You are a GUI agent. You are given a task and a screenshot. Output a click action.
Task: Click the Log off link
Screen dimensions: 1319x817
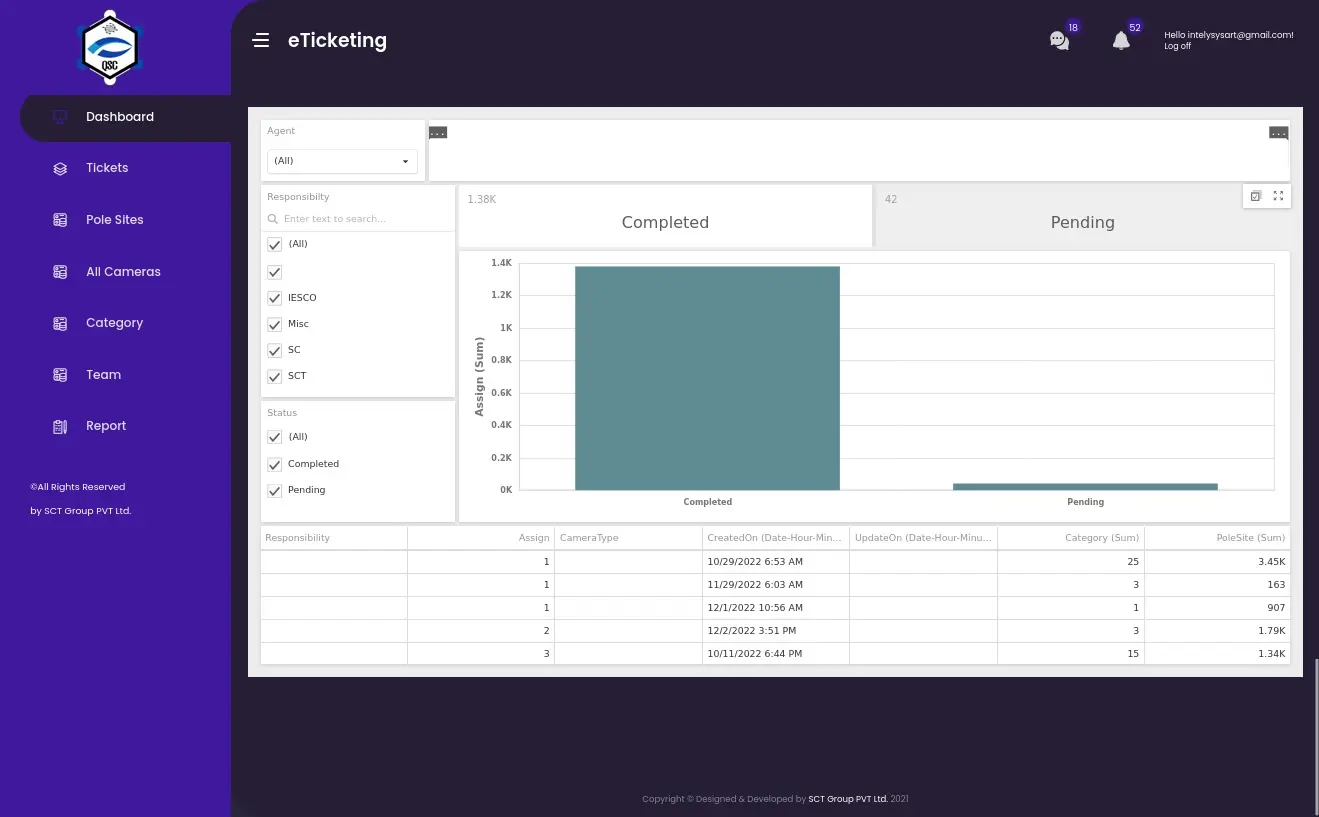point(1177,47)
